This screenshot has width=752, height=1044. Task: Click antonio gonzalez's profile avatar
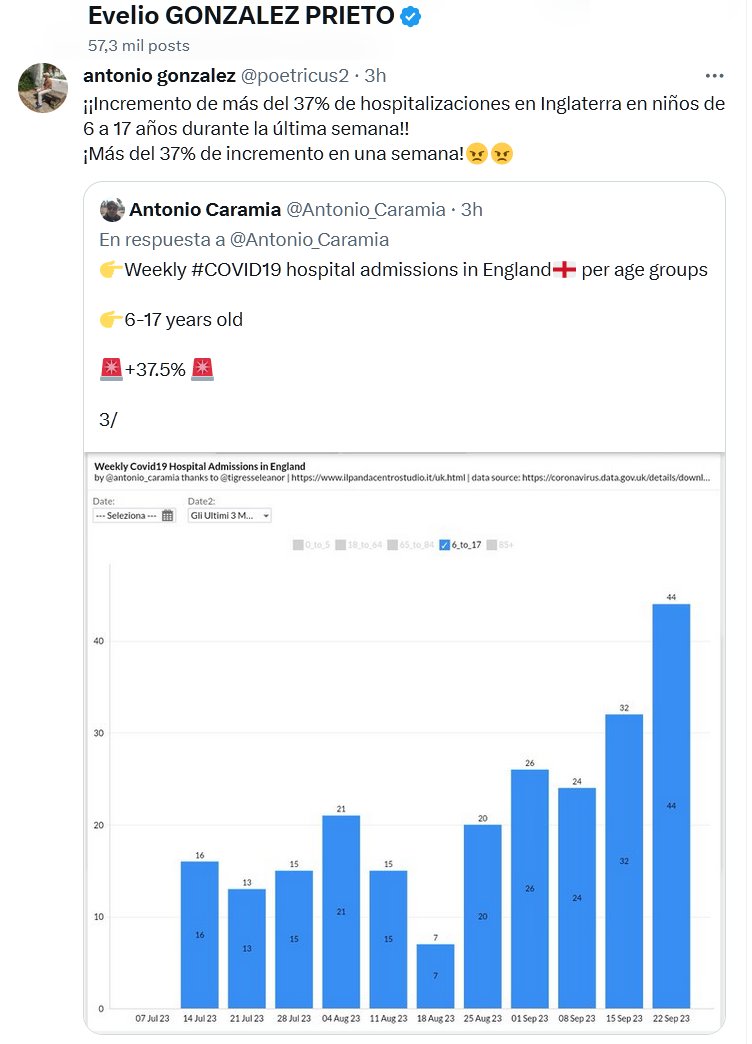44,88
